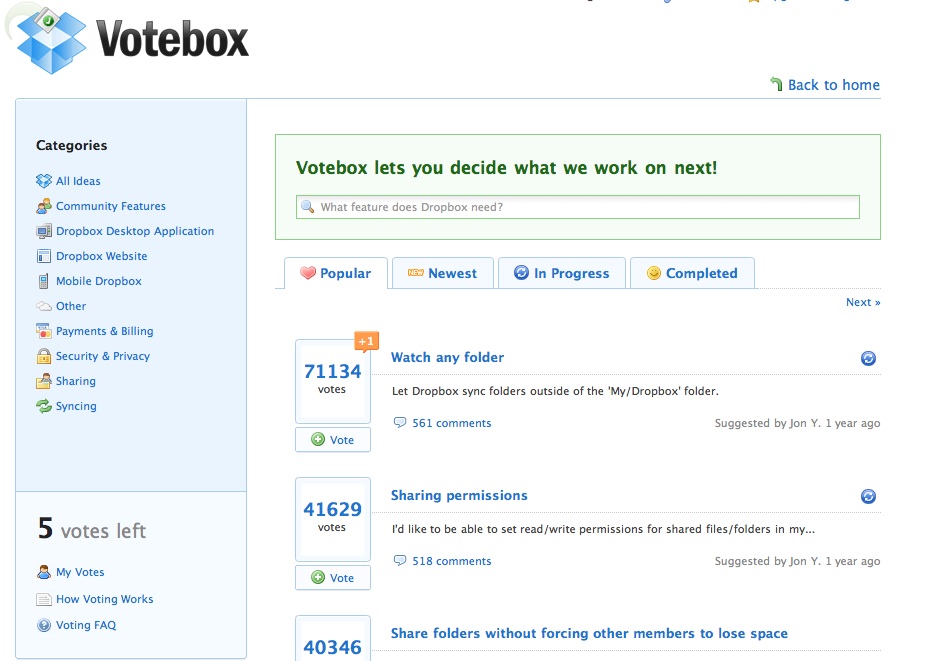Click the feature search input field
The image size is (925, 661).
[x=580, y=207]
